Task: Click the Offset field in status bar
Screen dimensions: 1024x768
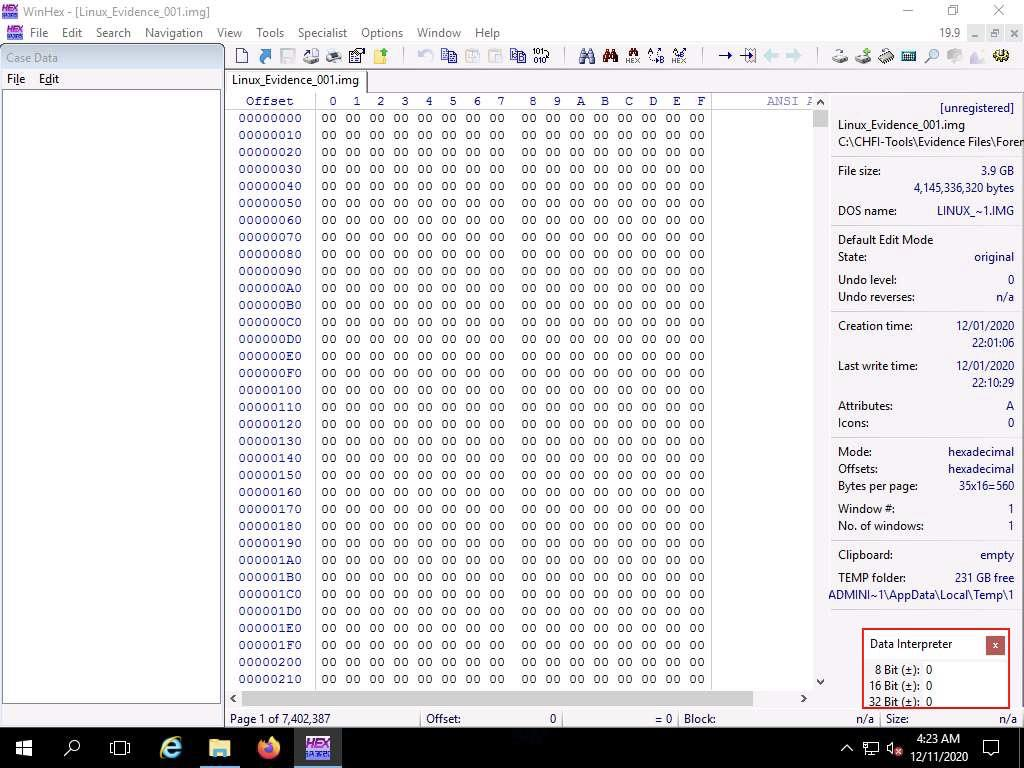Action: click(x=490, y=718)
